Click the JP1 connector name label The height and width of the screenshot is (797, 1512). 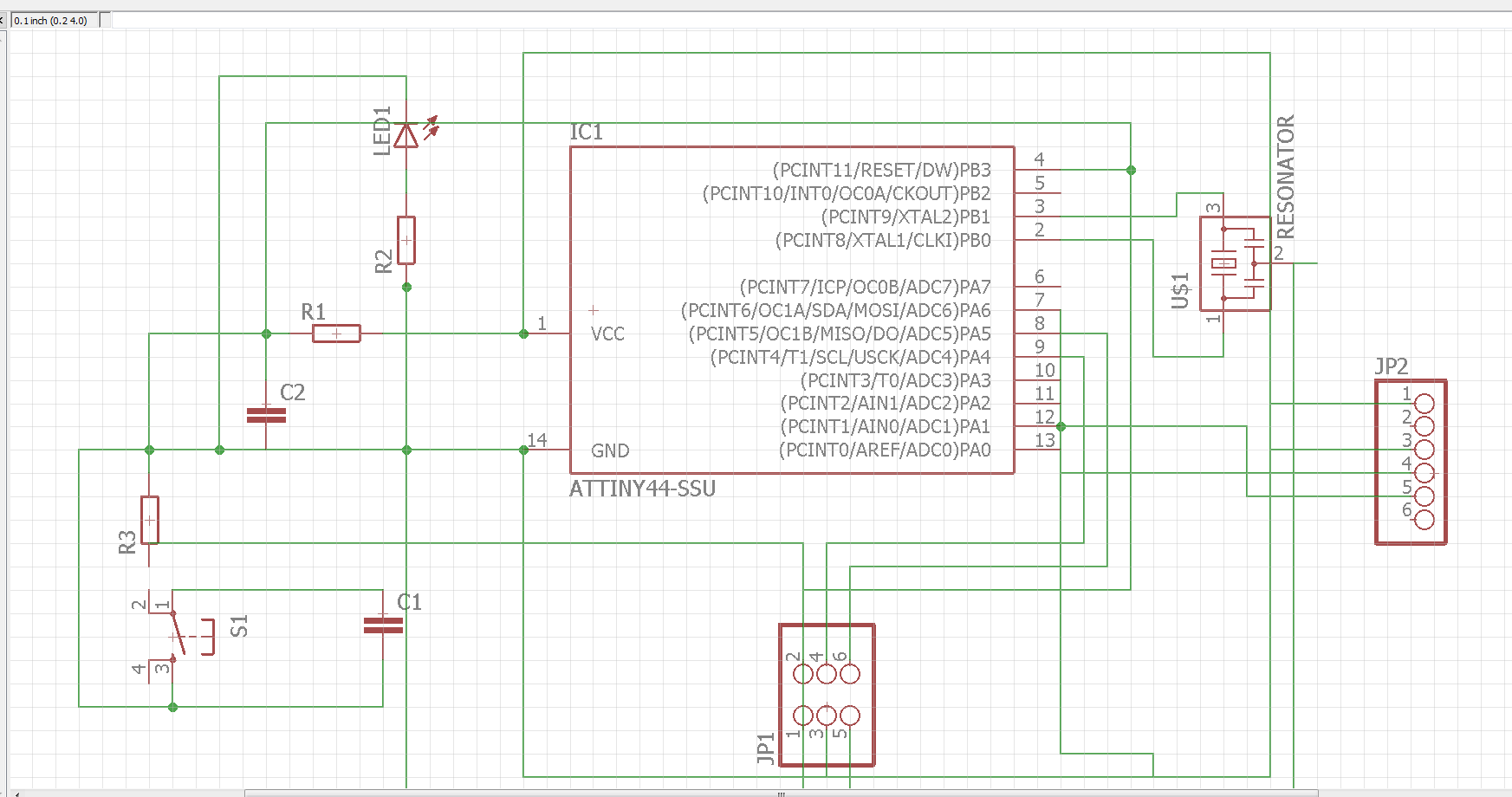(765, 748)
